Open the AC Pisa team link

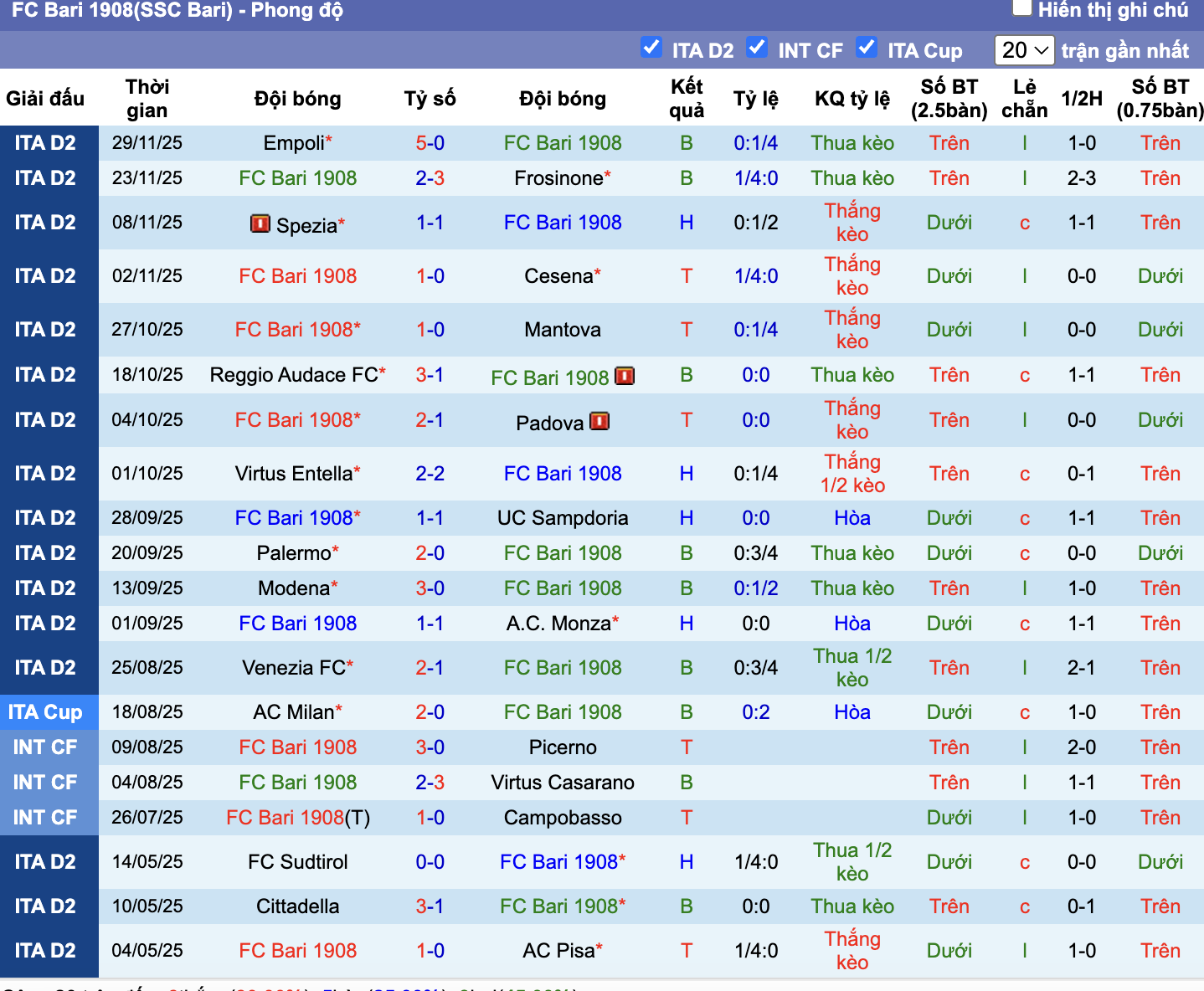558,951
